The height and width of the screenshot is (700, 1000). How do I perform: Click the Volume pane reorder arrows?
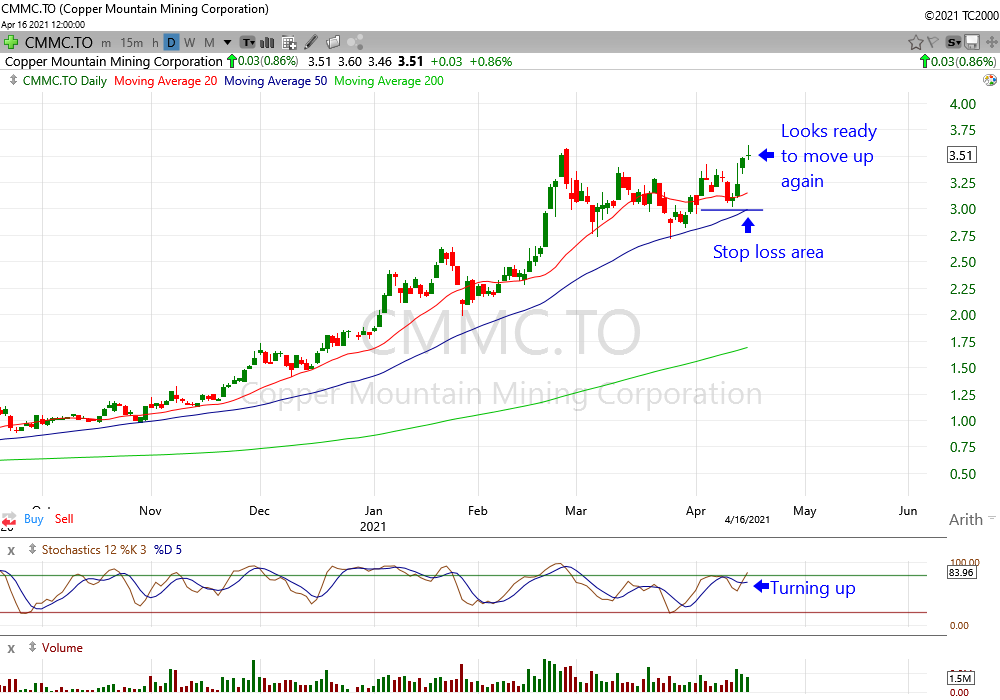coord(32,647)
